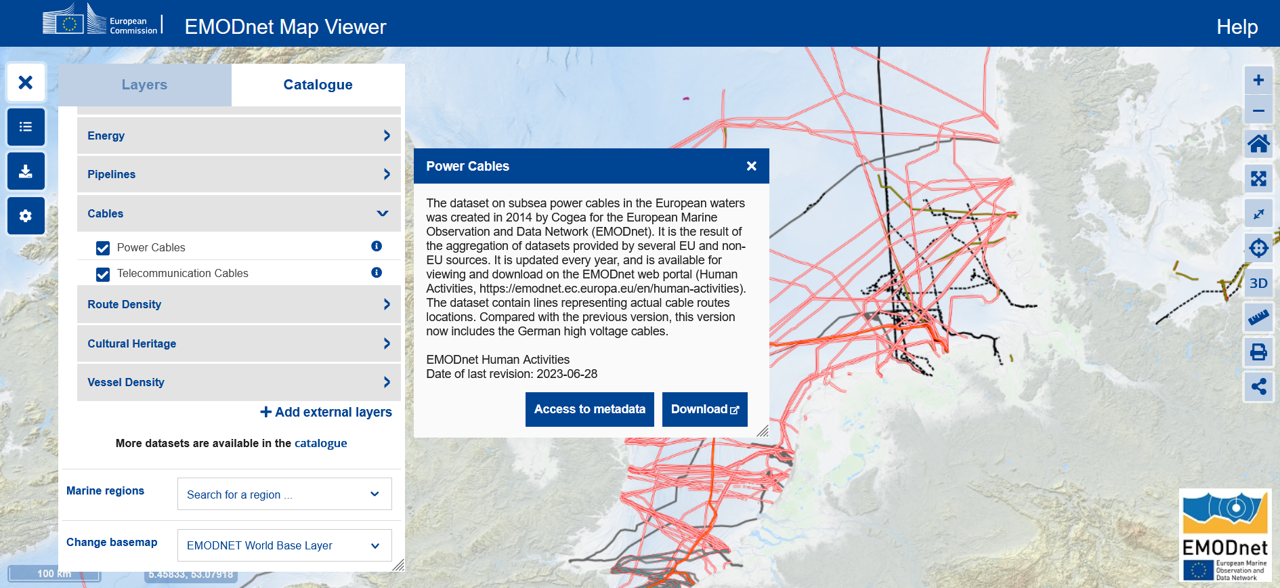Expand the Route Density category
The image size is (1280, 588).
[239, 304]
